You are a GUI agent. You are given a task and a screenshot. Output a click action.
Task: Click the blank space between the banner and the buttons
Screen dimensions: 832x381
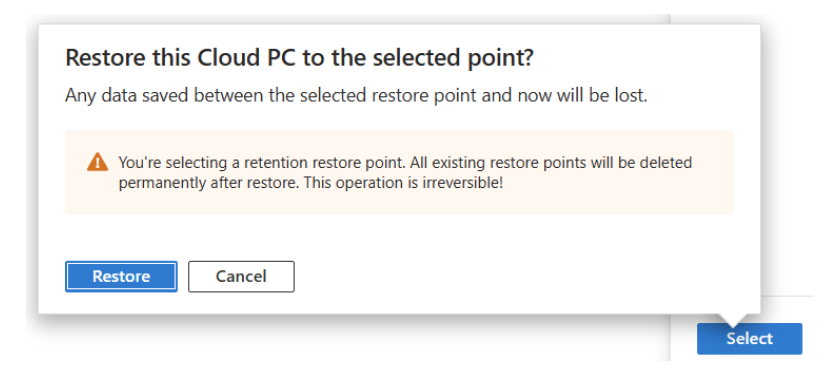click(x=399, y=237)
